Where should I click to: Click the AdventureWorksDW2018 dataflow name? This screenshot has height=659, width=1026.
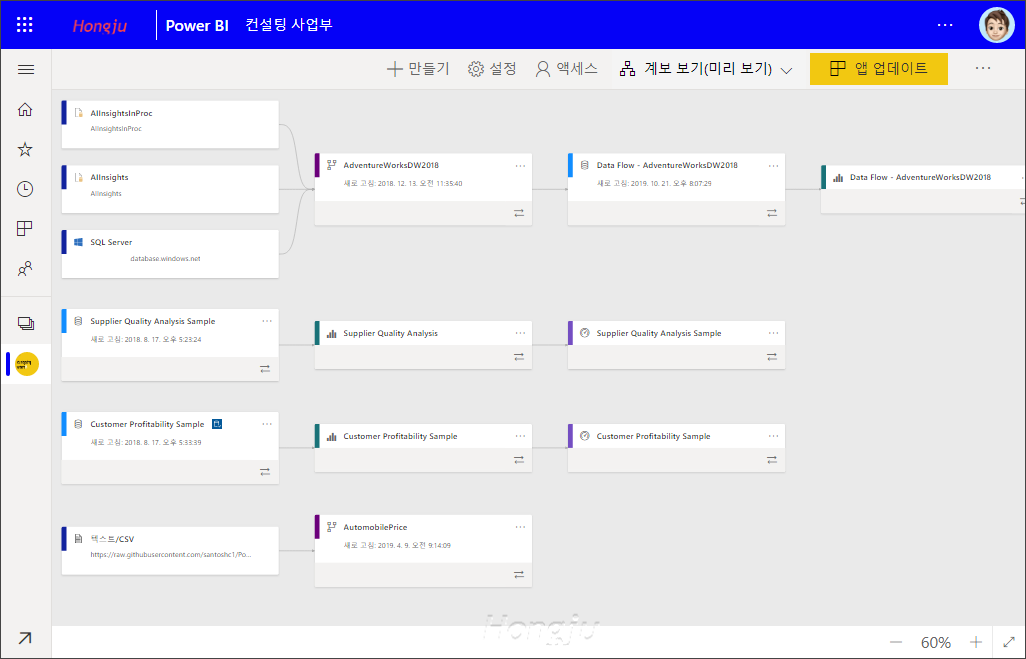(x=391, y=166)
